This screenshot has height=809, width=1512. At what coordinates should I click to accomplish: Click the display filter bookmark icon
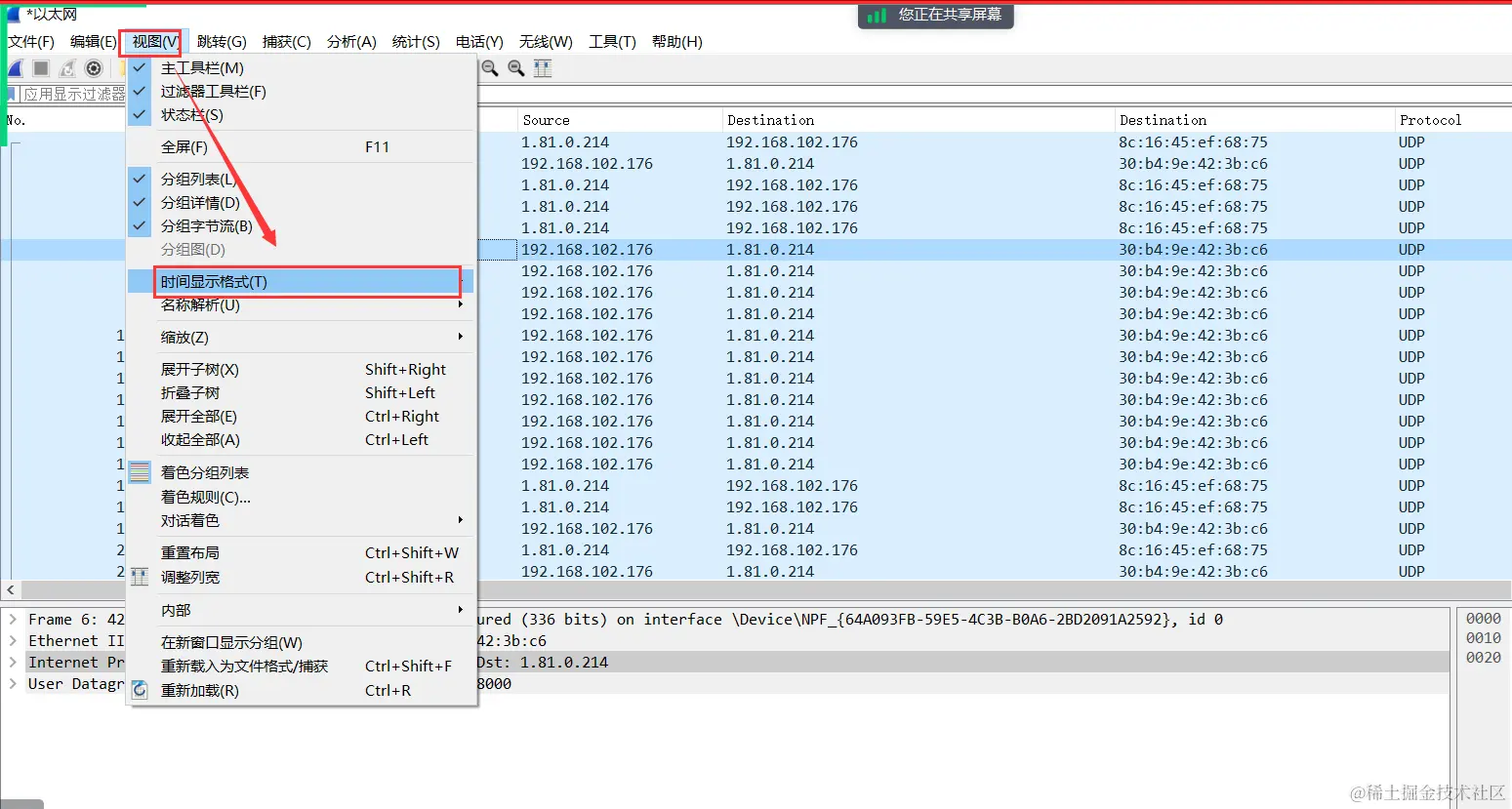[x=11, y=94]
